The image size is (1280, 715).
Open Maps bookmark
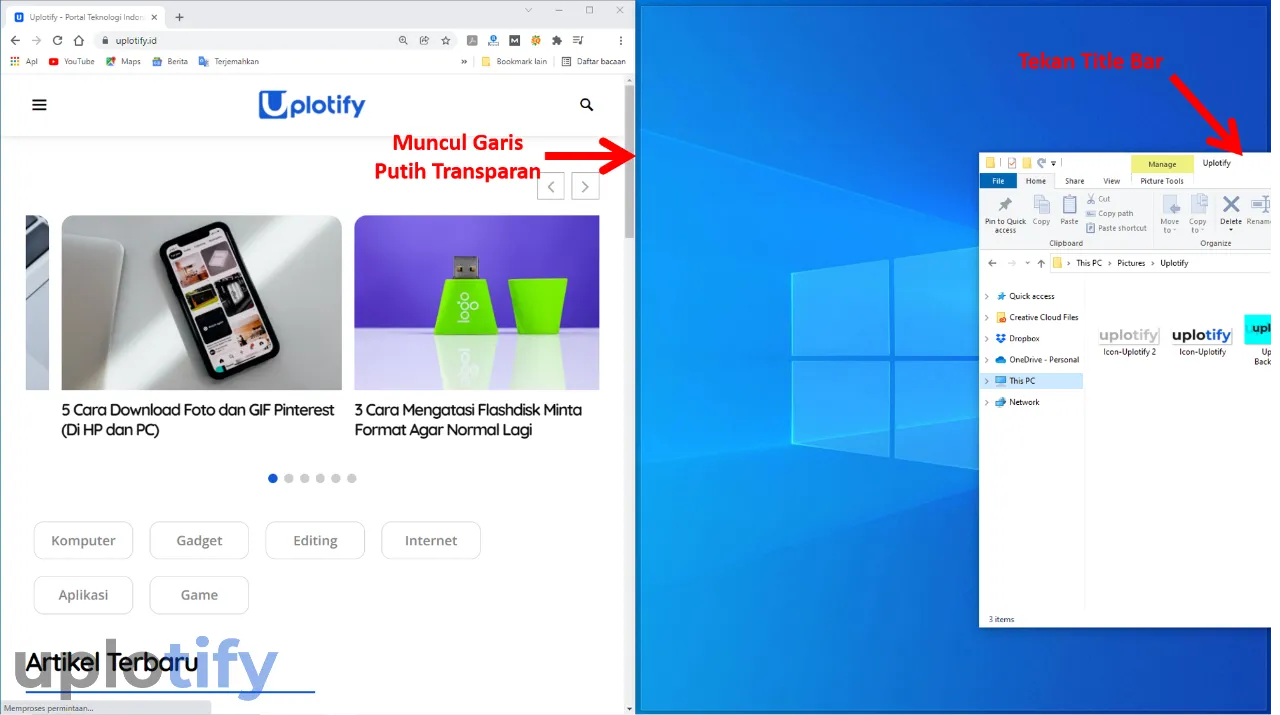tap(123, 61)
